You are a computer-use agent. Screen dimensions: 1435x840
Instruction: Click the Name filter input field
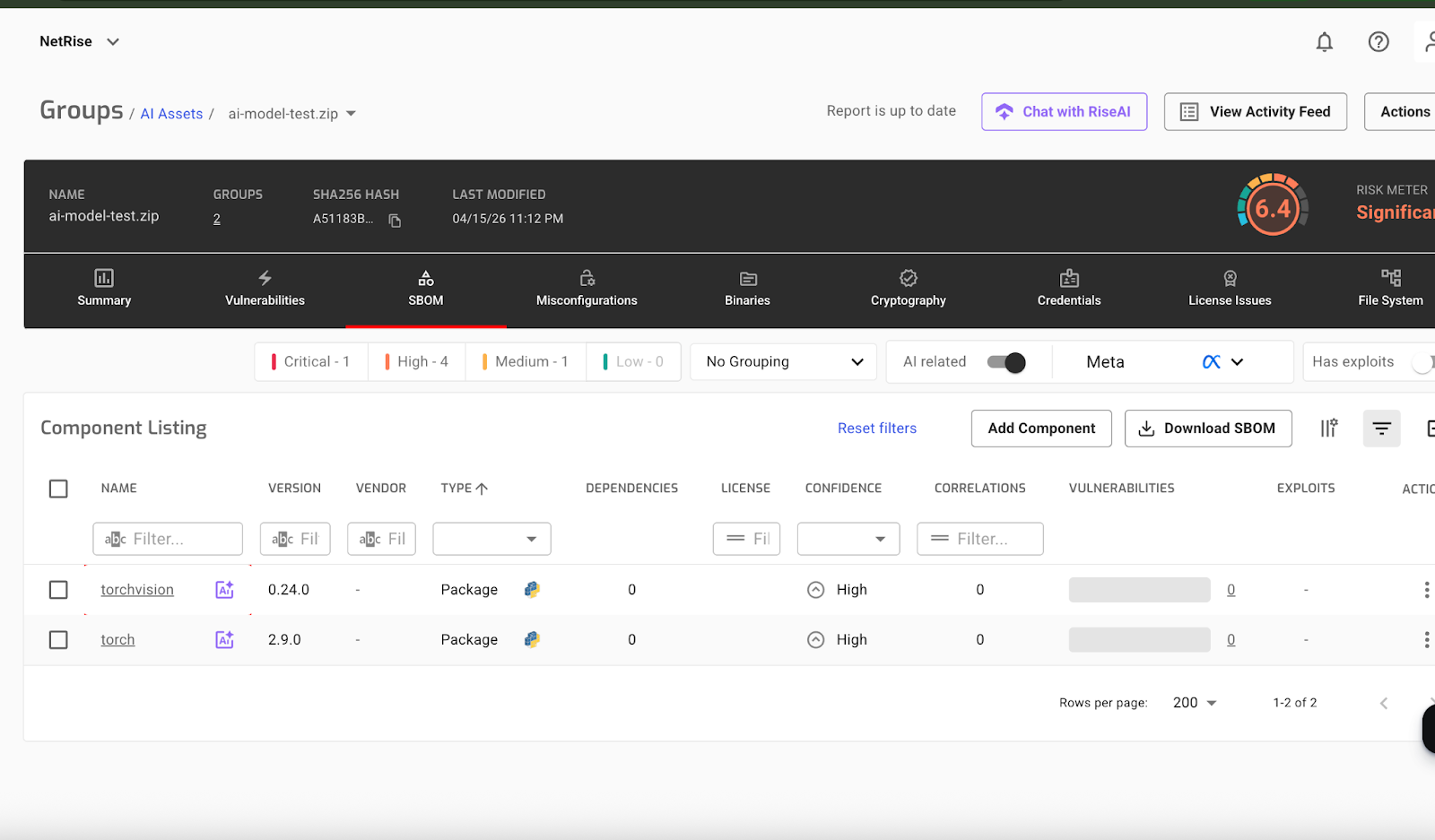click(x=168, y=539)
